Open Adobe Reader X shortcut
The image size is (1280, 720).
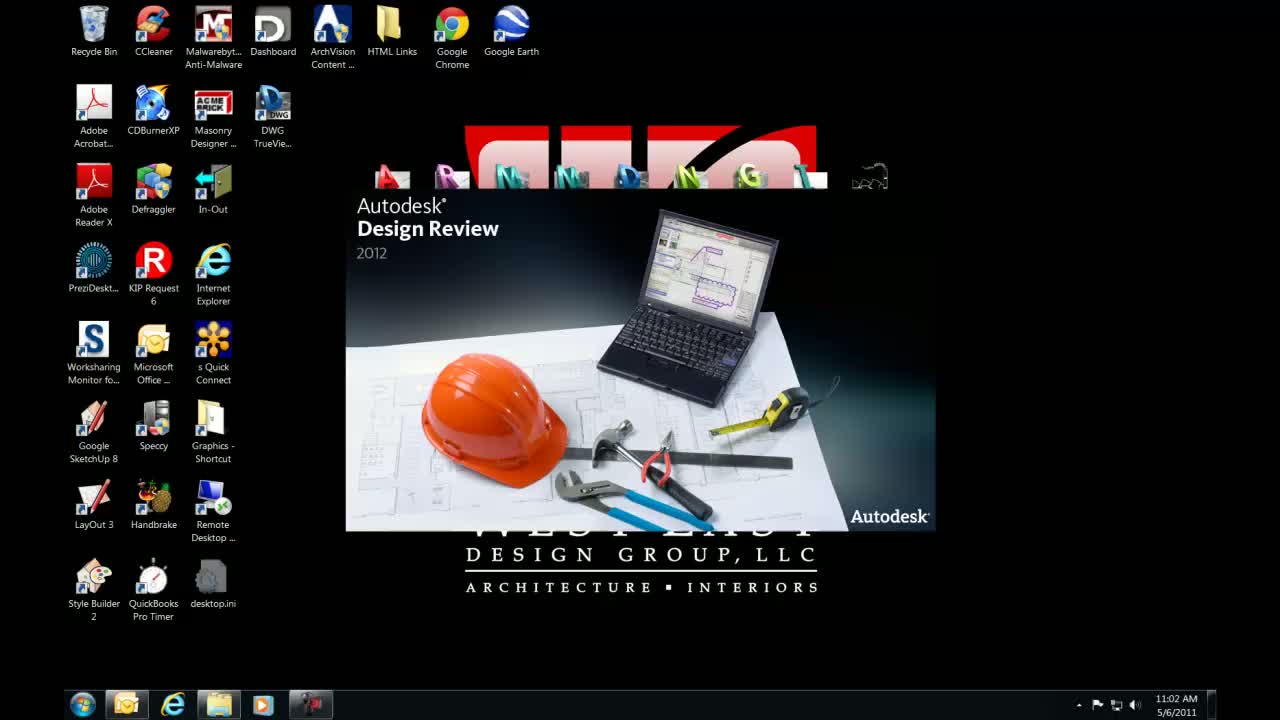(x=94, y=196)
